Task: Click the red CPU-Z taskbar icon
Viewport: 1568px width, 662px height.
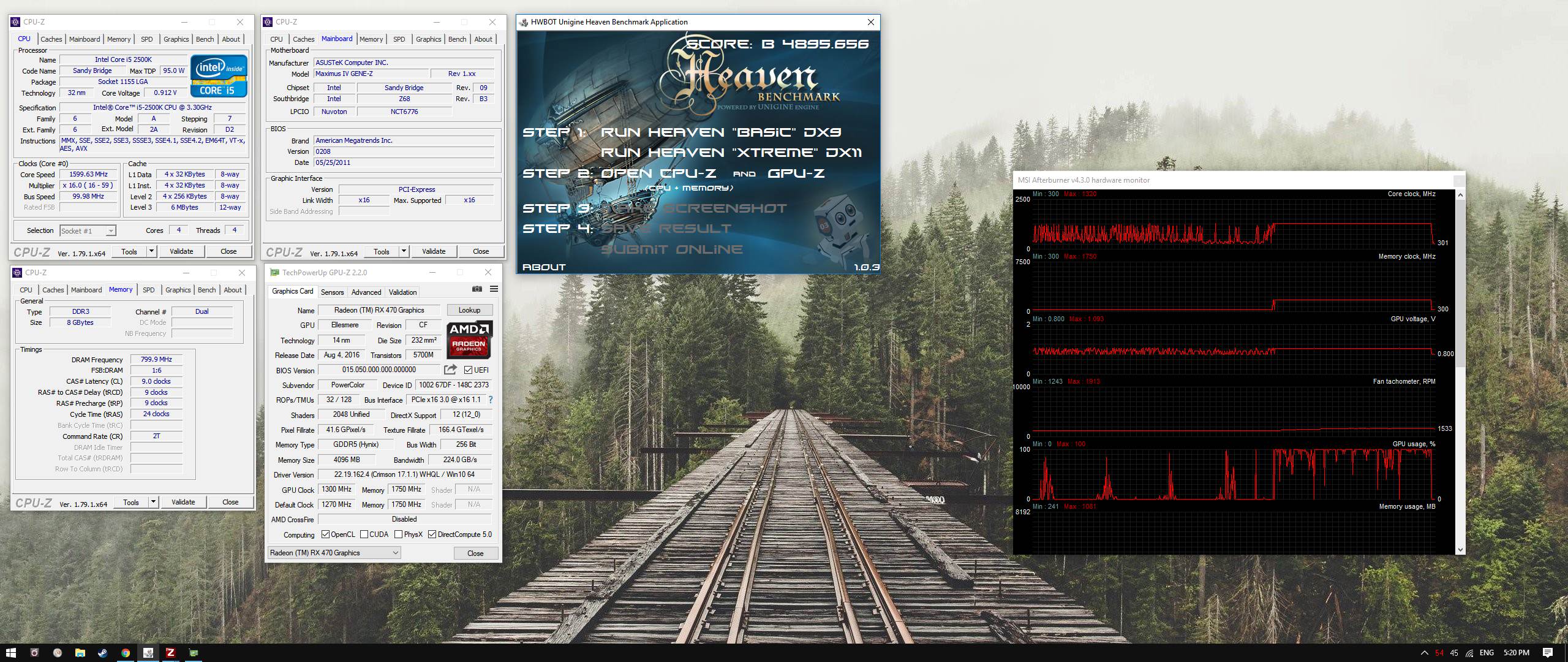Action: coord(170,653)
